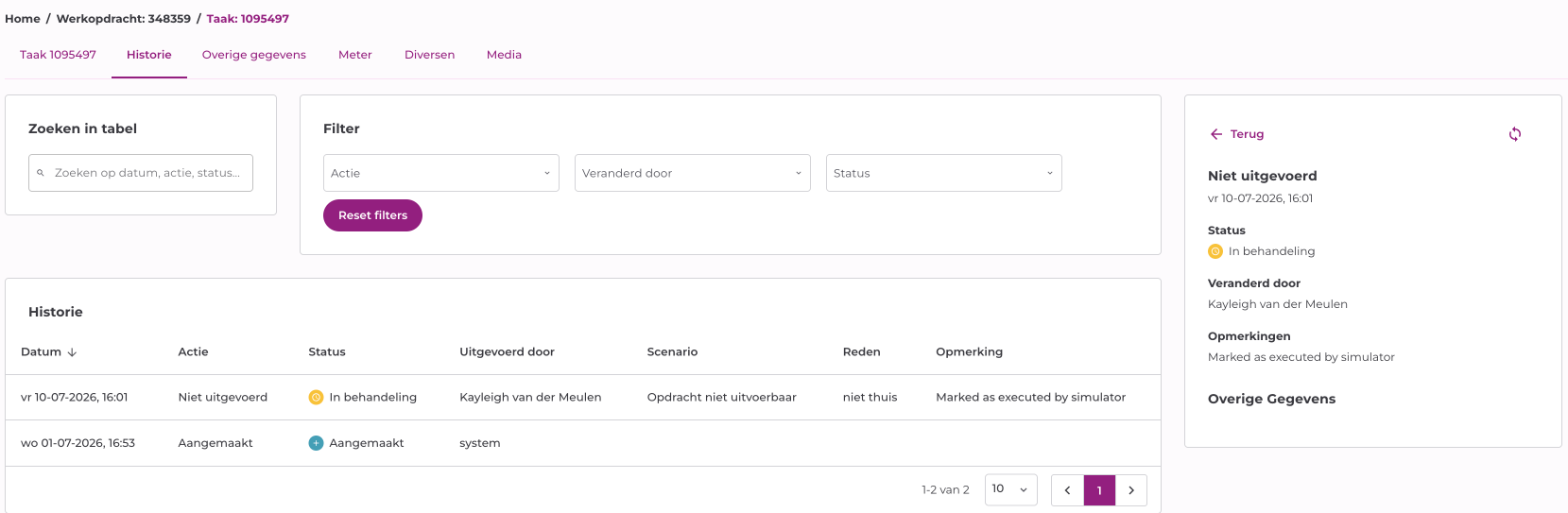
Task: Click the Terug back link
Action: [x=1236, y=134]
